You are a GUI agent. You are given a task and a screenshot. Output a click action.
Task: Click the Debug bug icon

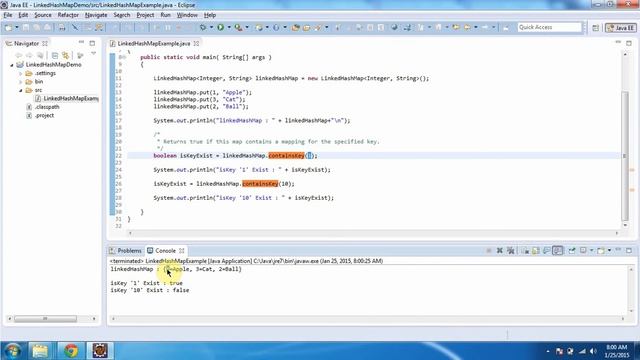click(x=203, y=27)
